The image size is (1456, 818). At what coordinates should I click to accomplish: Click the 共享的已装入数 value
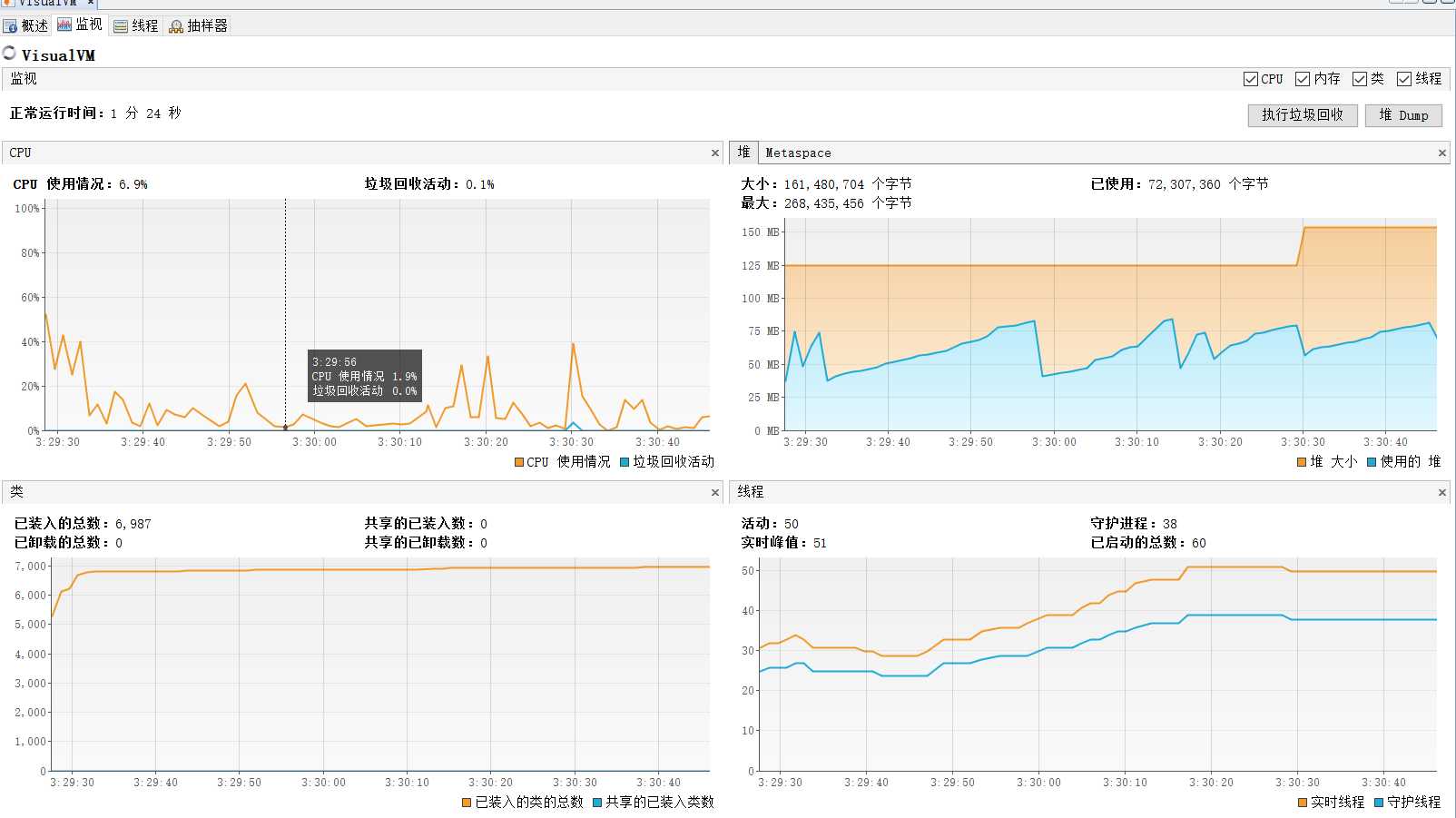point(484,524)
